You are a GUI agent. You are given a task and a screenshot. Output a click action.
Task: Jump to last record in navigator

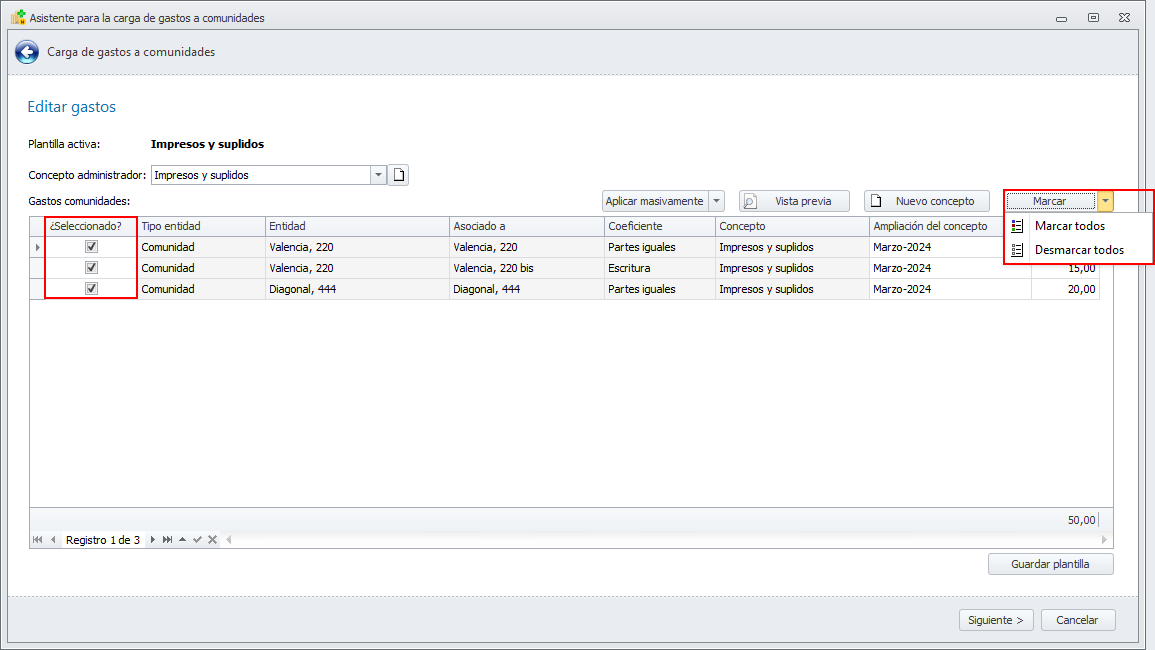click(x=167, y=540)
